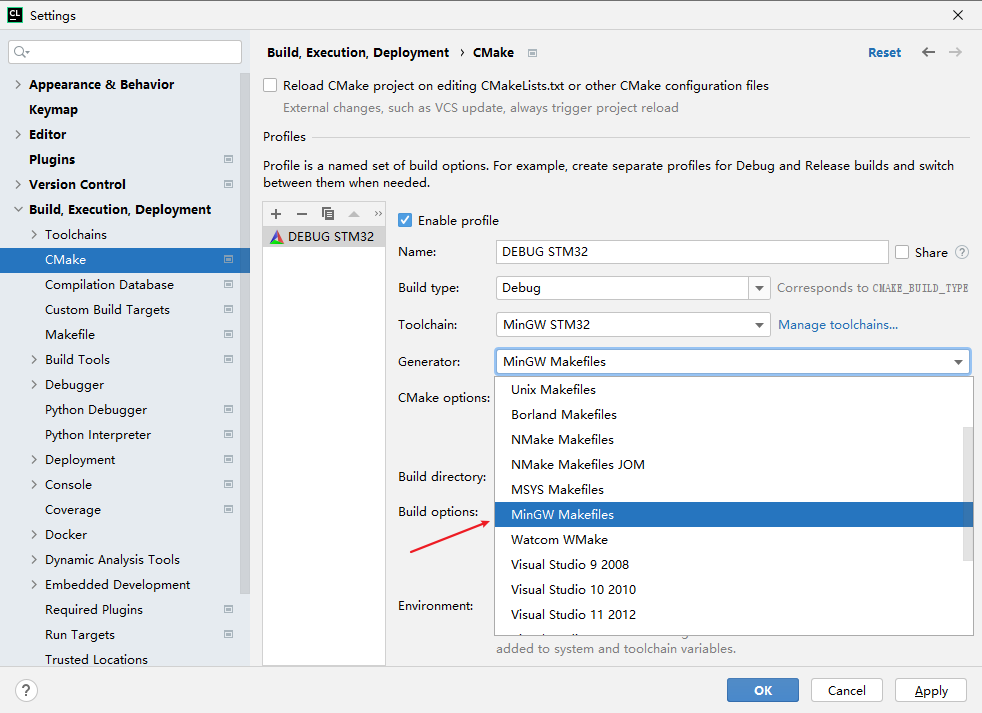Click project-level icon next to CMake breadcrumb
The width and height of the screenshot is (982, 713).
pyautogui.click(x=532, y=53)
